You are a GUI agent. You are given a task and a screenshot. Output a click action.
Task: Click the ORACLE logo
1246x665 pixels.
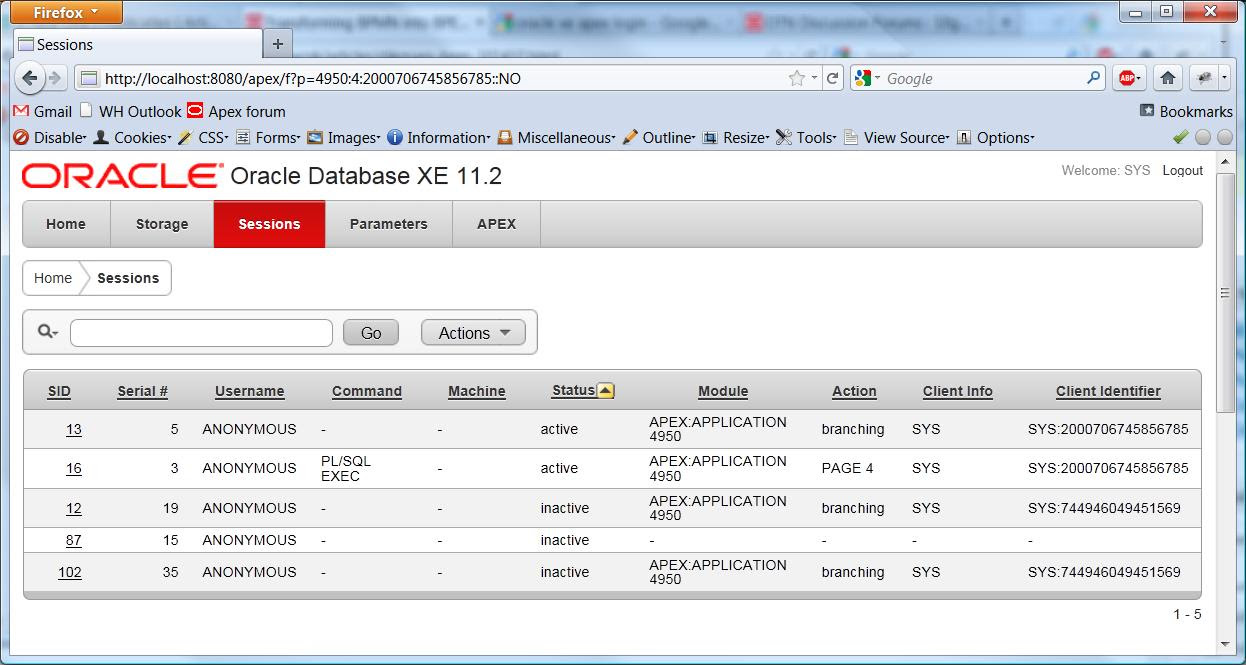(x=121, y=177)
